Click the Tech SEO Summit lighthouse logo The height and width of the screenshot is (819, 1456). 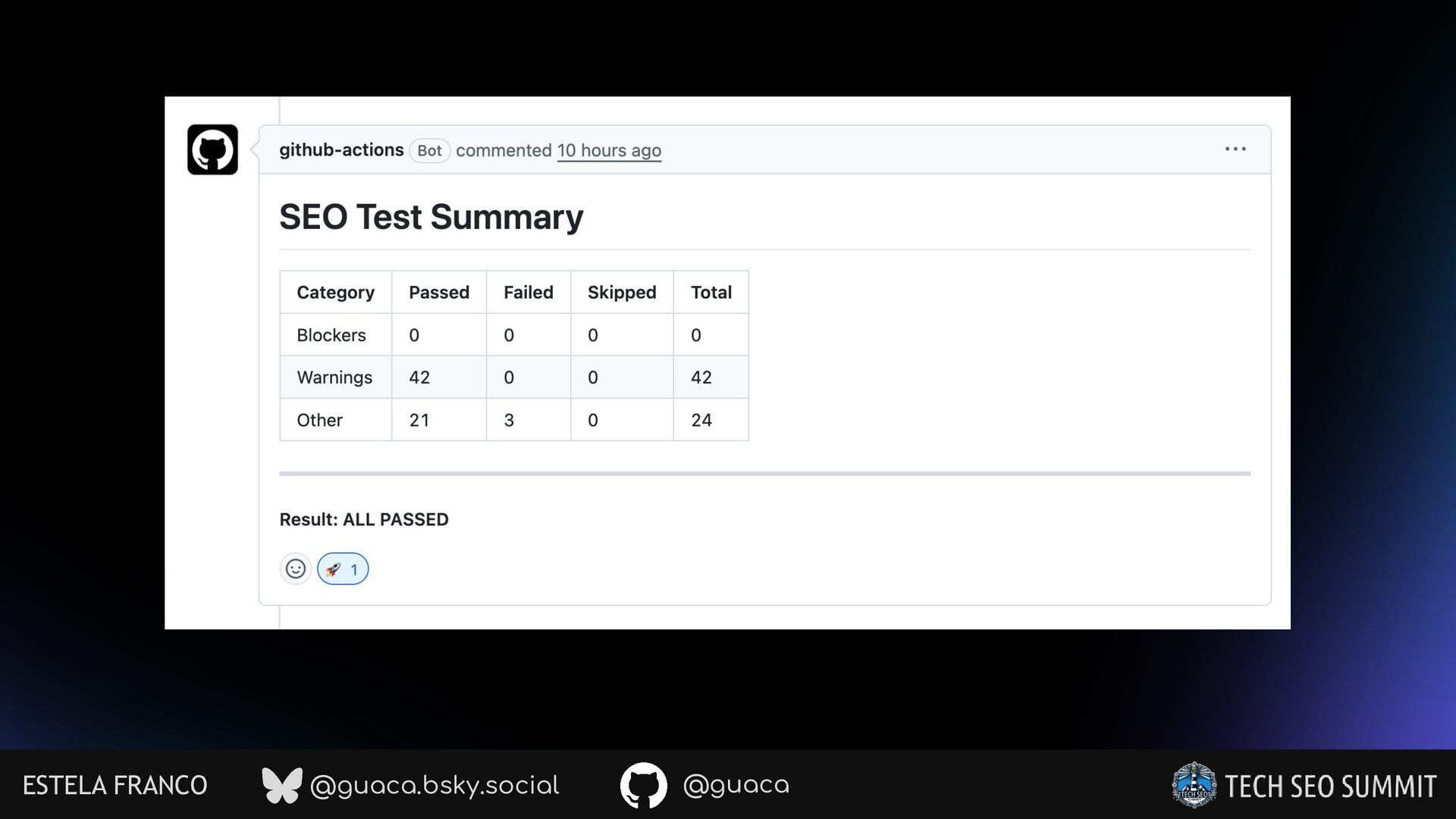(1194, 785)
